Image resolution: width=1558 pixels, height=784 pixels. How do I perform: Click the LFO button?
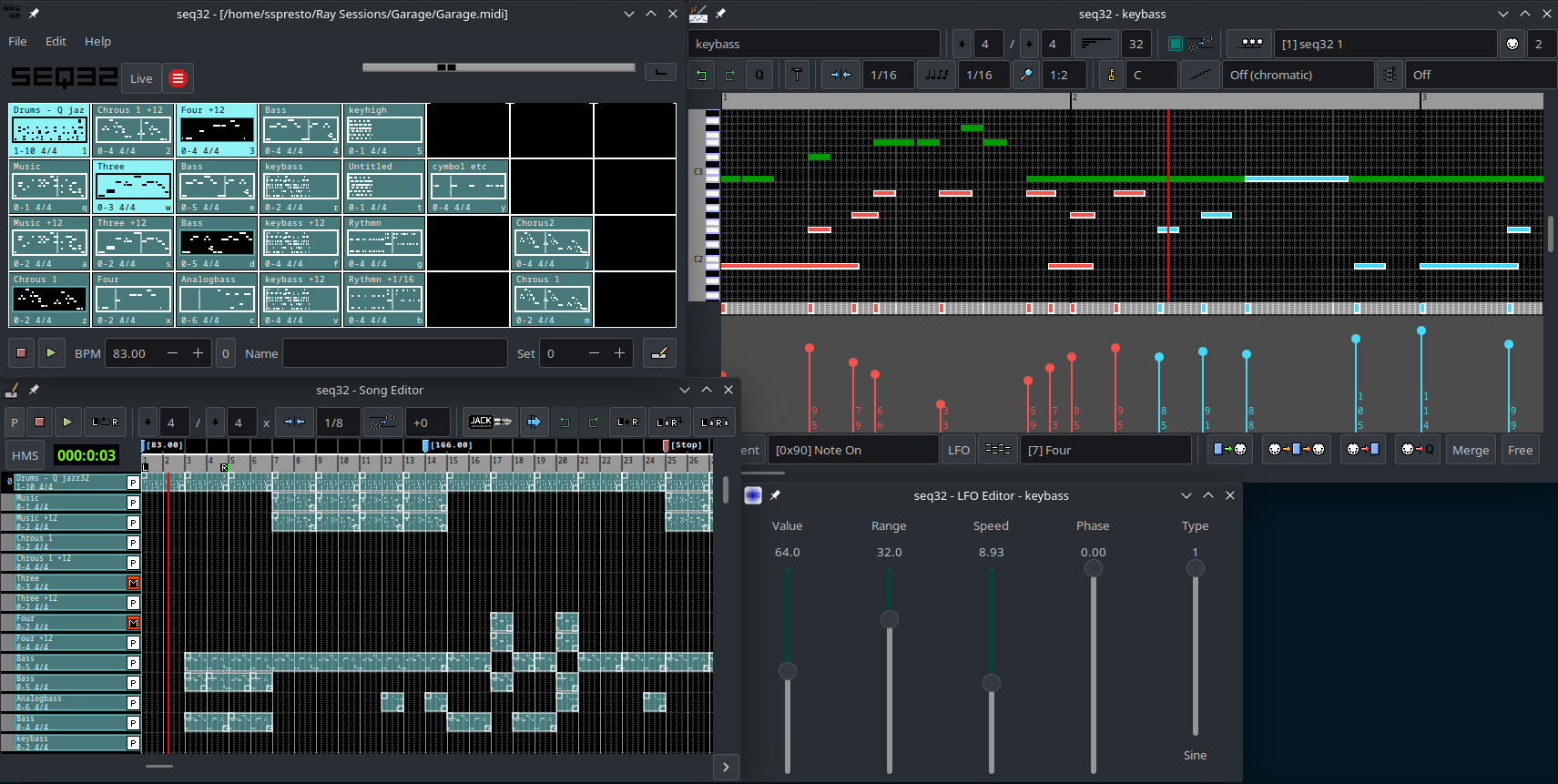958,450
